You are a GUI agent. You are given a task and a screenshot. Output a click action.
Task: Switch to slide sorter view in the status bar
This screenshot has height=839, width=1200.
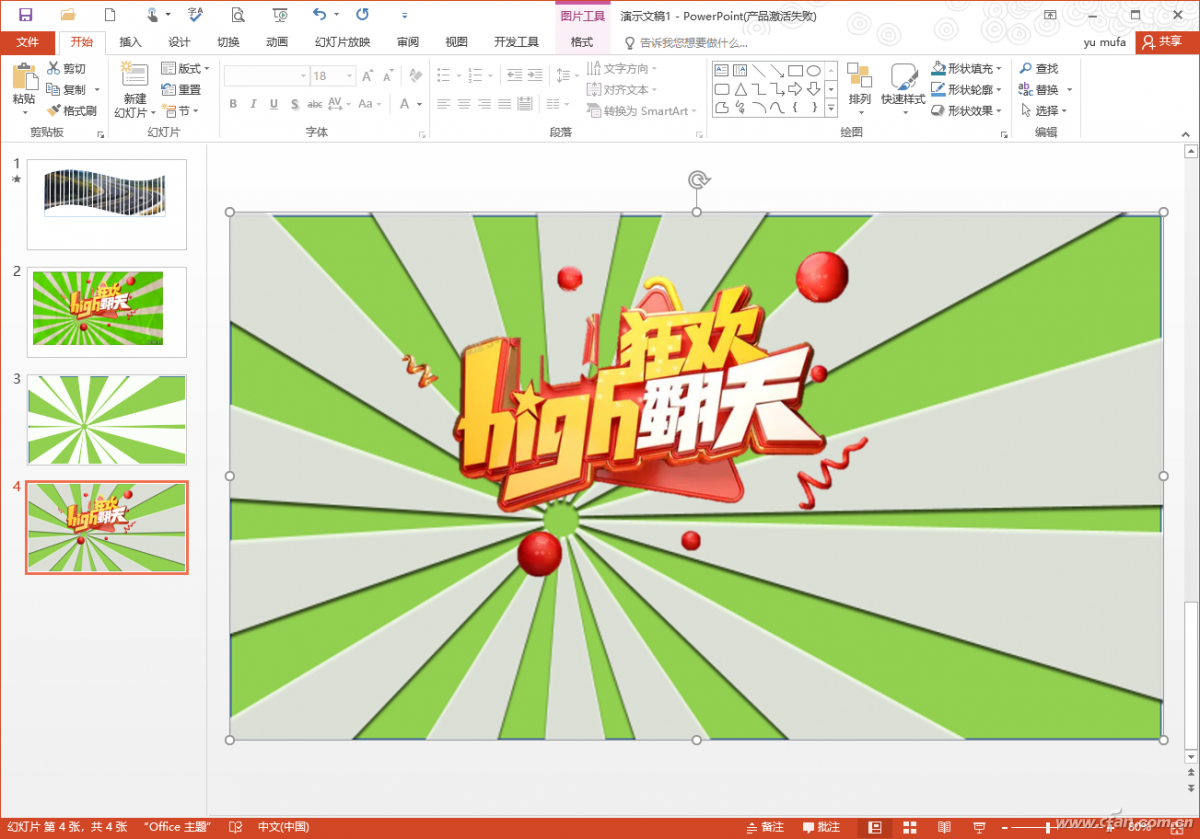point(909,828)
